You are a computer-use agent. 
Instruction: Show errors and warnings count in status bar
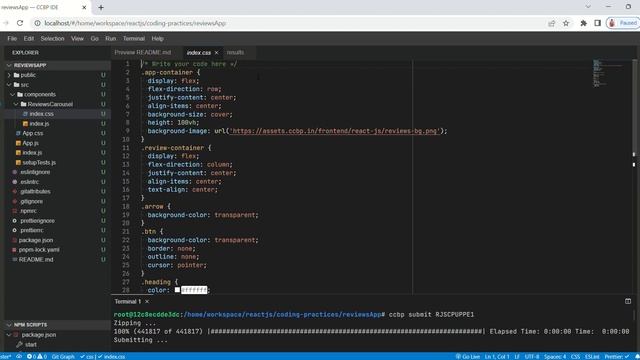[37, 356]
